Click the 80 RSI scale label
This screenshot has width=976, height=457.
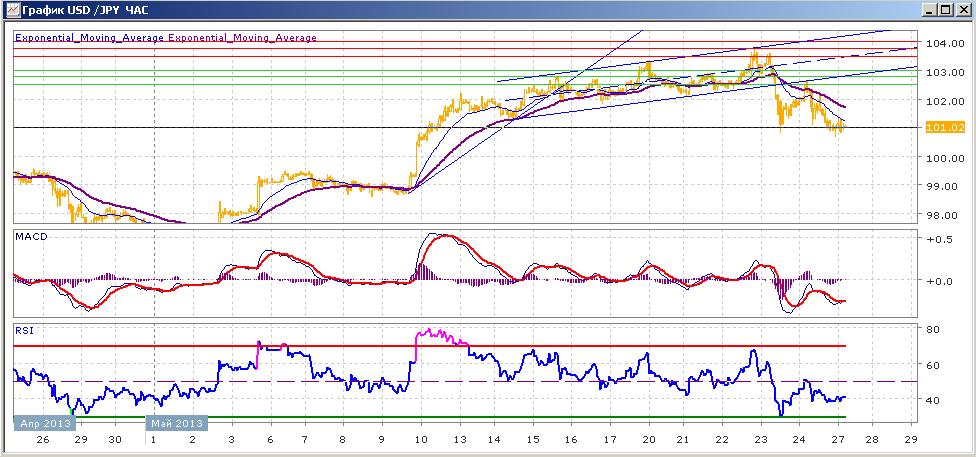(934, 329)
